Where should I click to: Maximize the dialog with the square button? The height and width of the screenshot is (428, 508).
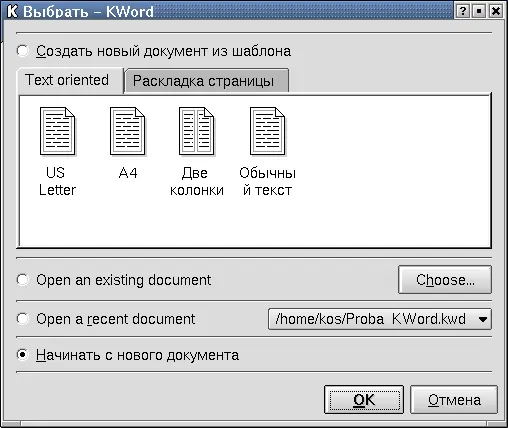(x=479, y=11)
